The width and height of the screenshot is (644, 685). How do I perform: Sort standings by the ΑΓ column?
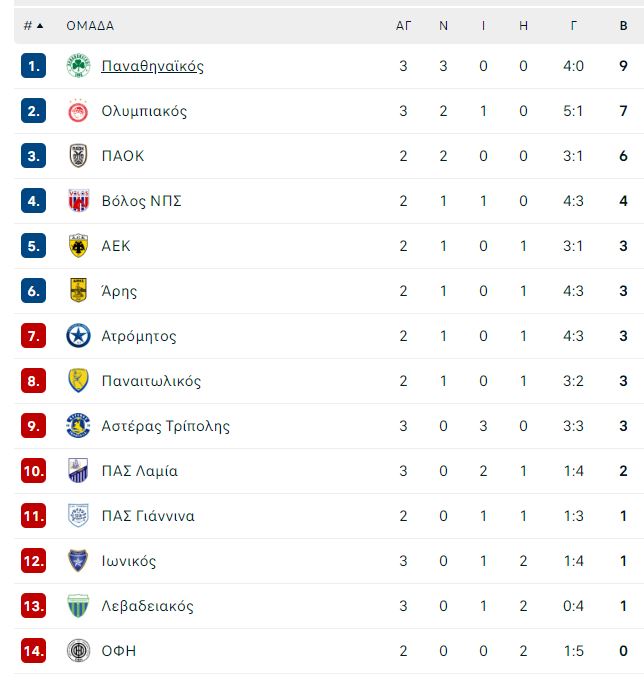point(403,26)
